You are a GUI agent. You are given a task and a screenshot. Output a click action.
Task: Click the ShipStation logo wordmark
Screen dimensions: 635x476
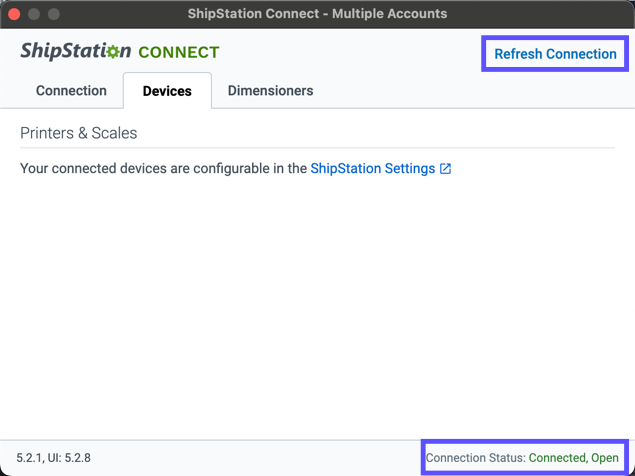(62, 52)
